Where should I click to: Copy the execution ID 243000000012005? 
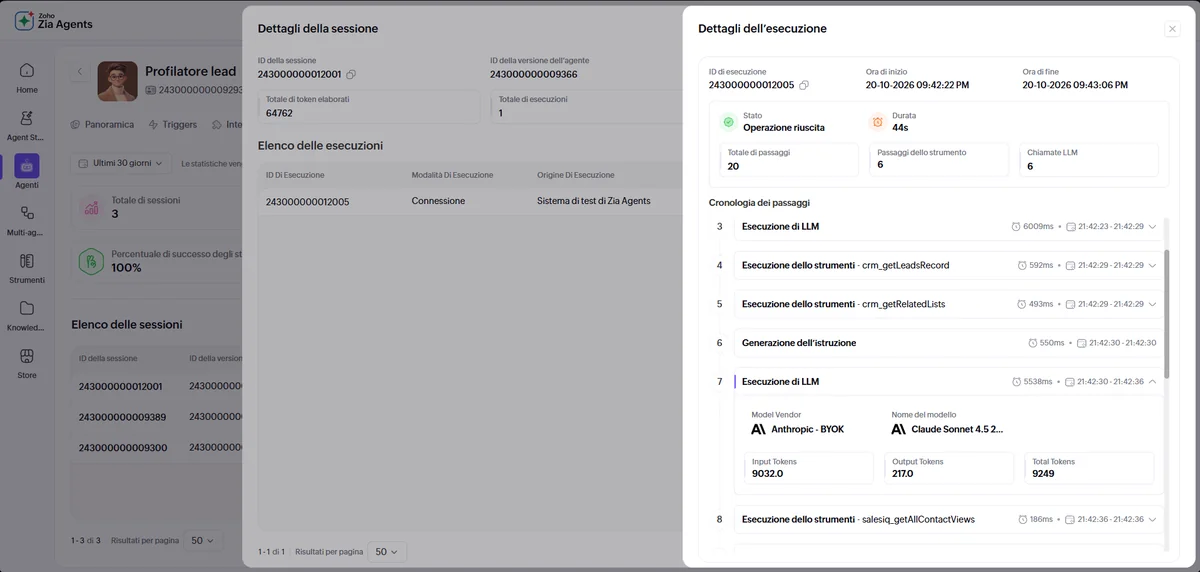click(x=804, y=85)
